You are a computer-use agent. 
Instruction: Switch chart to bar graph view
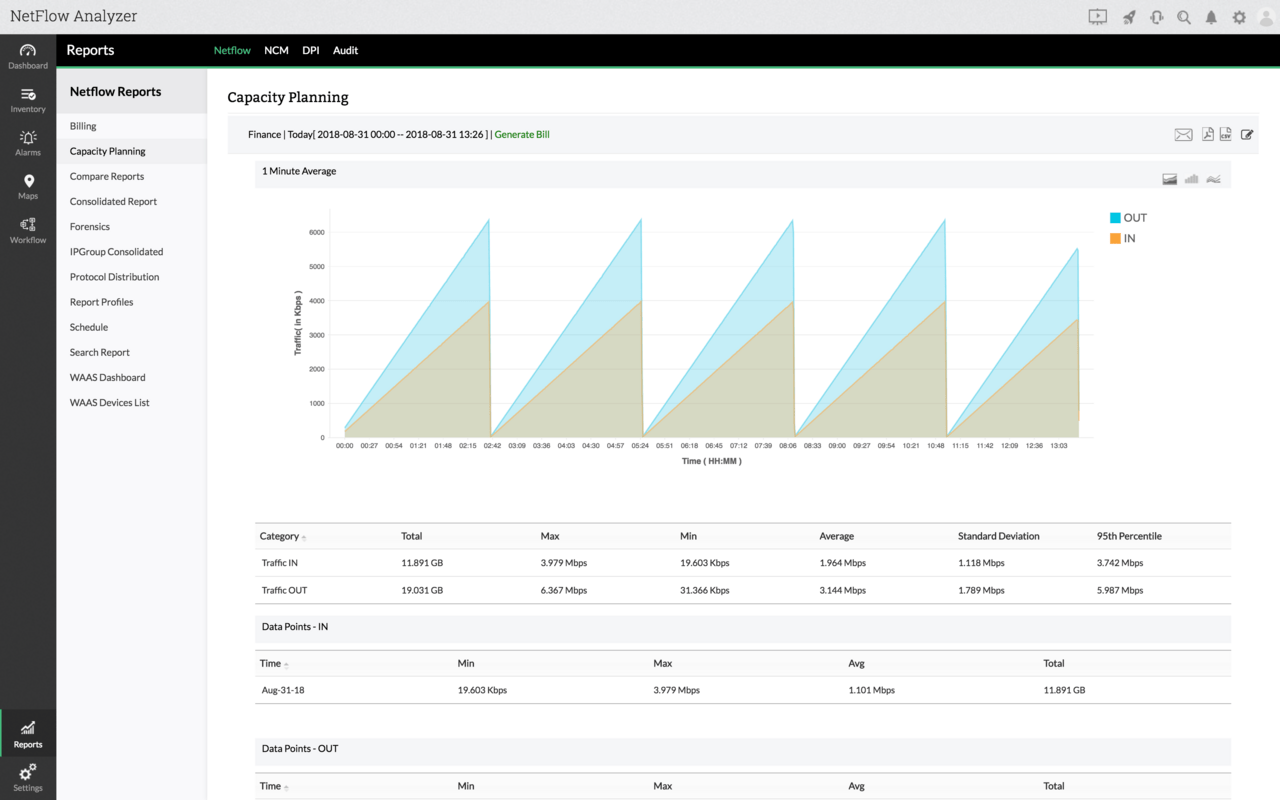click(1191, 179)
